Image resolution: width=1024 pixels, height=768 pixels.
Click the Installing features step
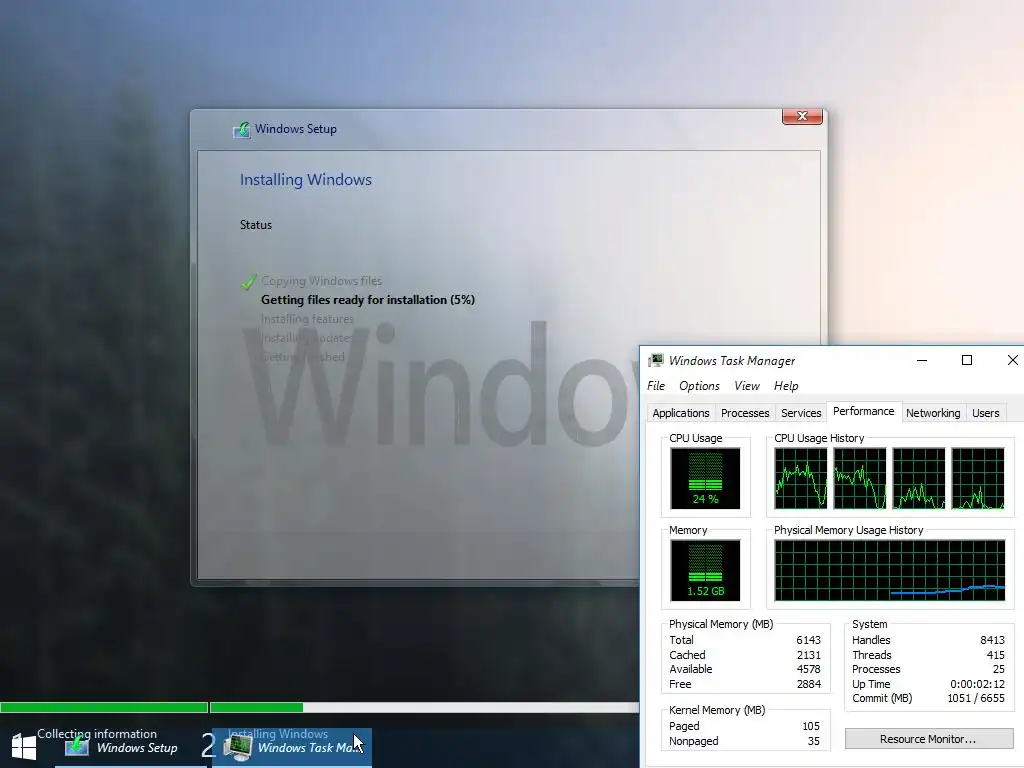point(307,319)
